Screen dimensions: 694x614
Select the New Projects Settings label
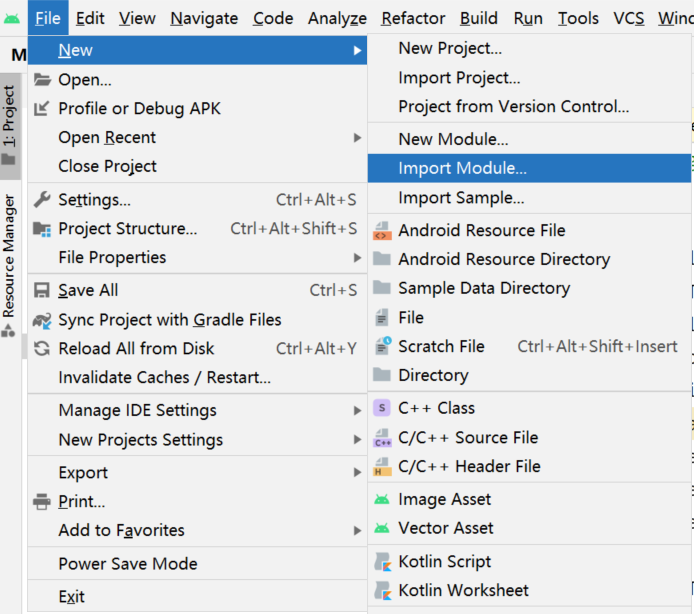141,440
